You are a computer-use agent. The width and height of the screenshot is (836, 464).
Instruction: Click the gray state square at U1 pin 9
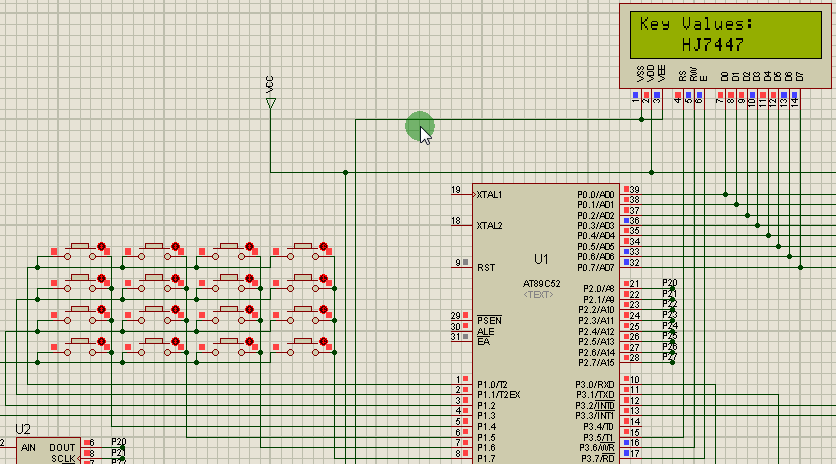coord(465,262)
